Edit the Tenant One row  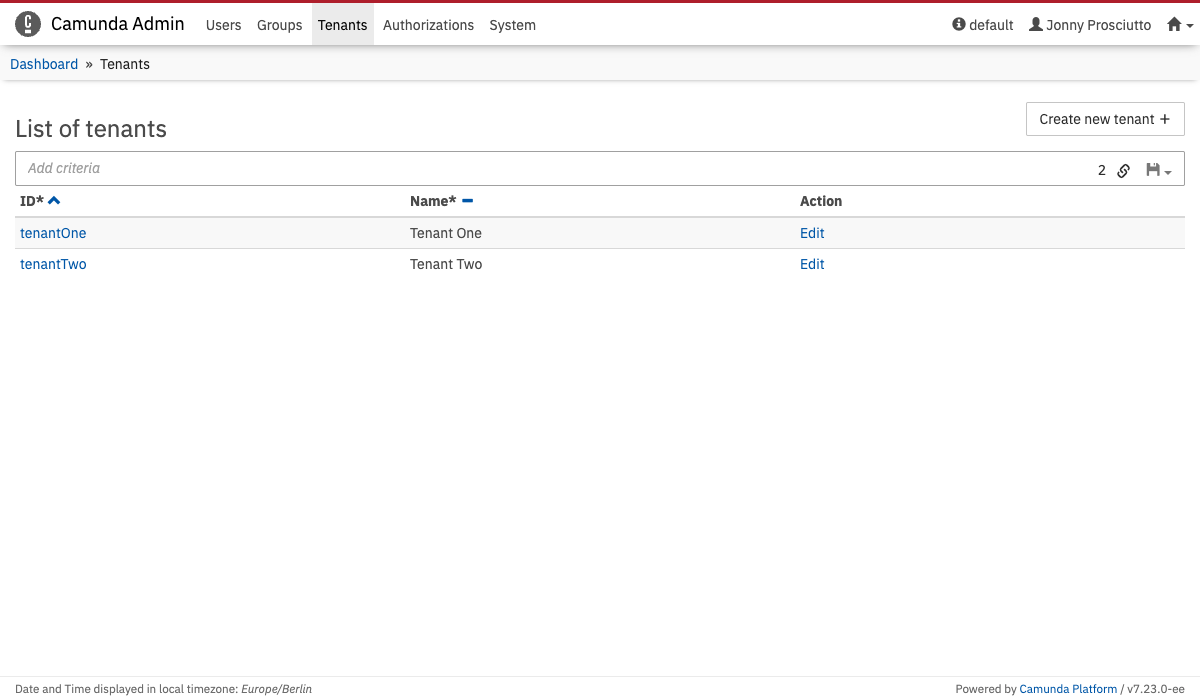812,233
